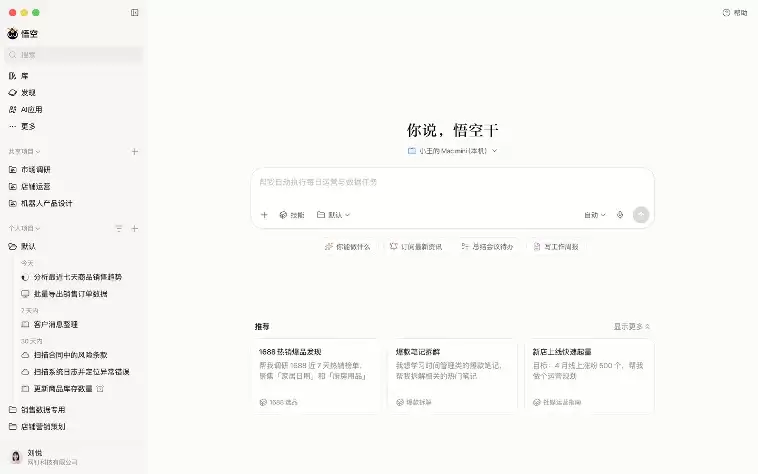758x474 pixels.
Task: Click the monitor icon beside 批量导出销售订单数据
Action: point(25,294)
